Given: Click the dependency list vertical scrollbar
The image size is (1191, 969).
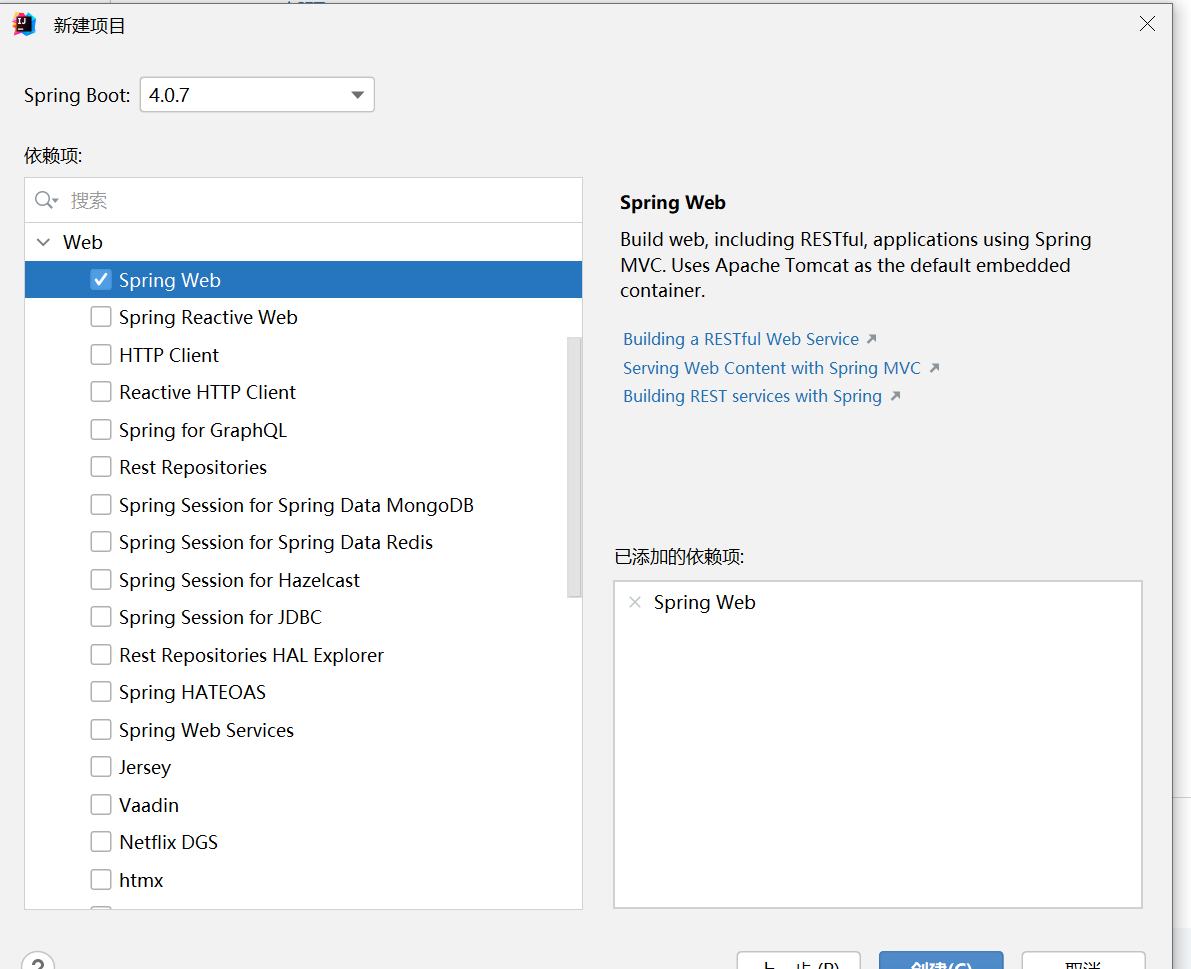Looking at the screenshot, I should pos(573,467).
